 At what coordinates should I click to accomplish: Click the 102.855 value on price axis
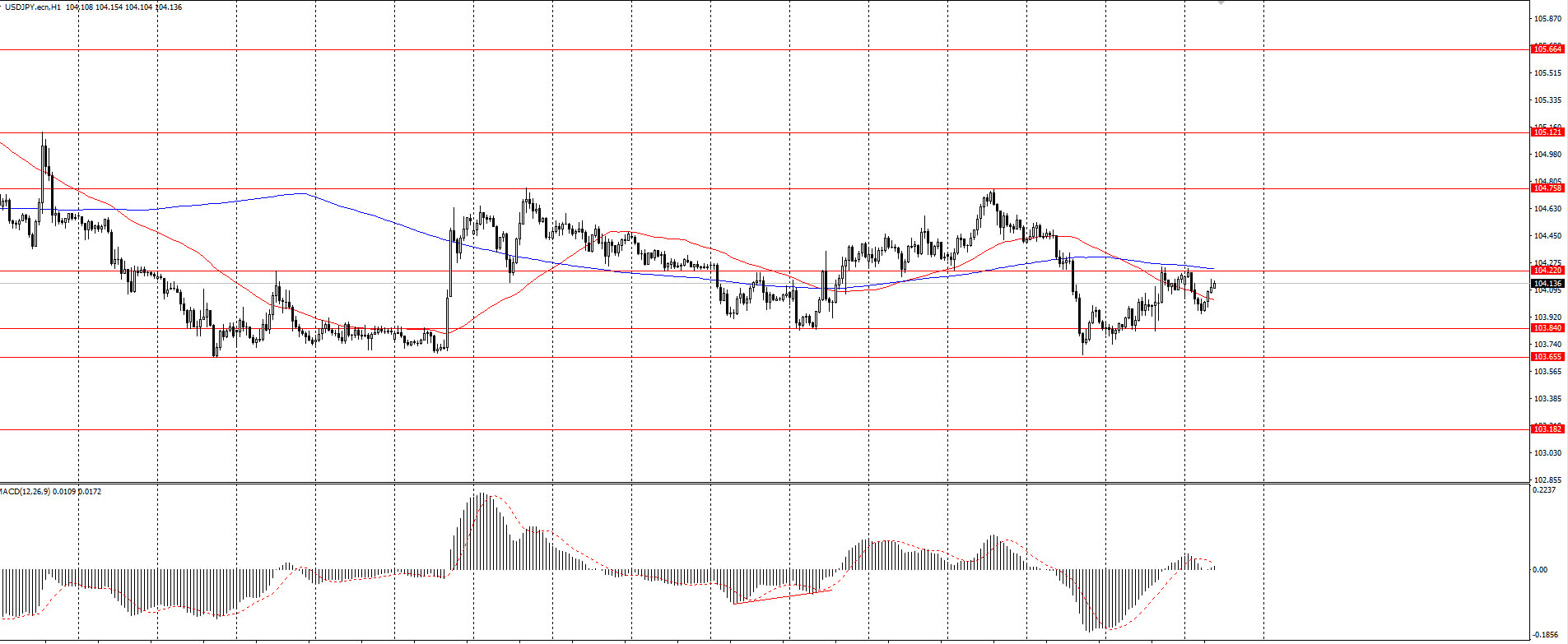click(1547, 480)
